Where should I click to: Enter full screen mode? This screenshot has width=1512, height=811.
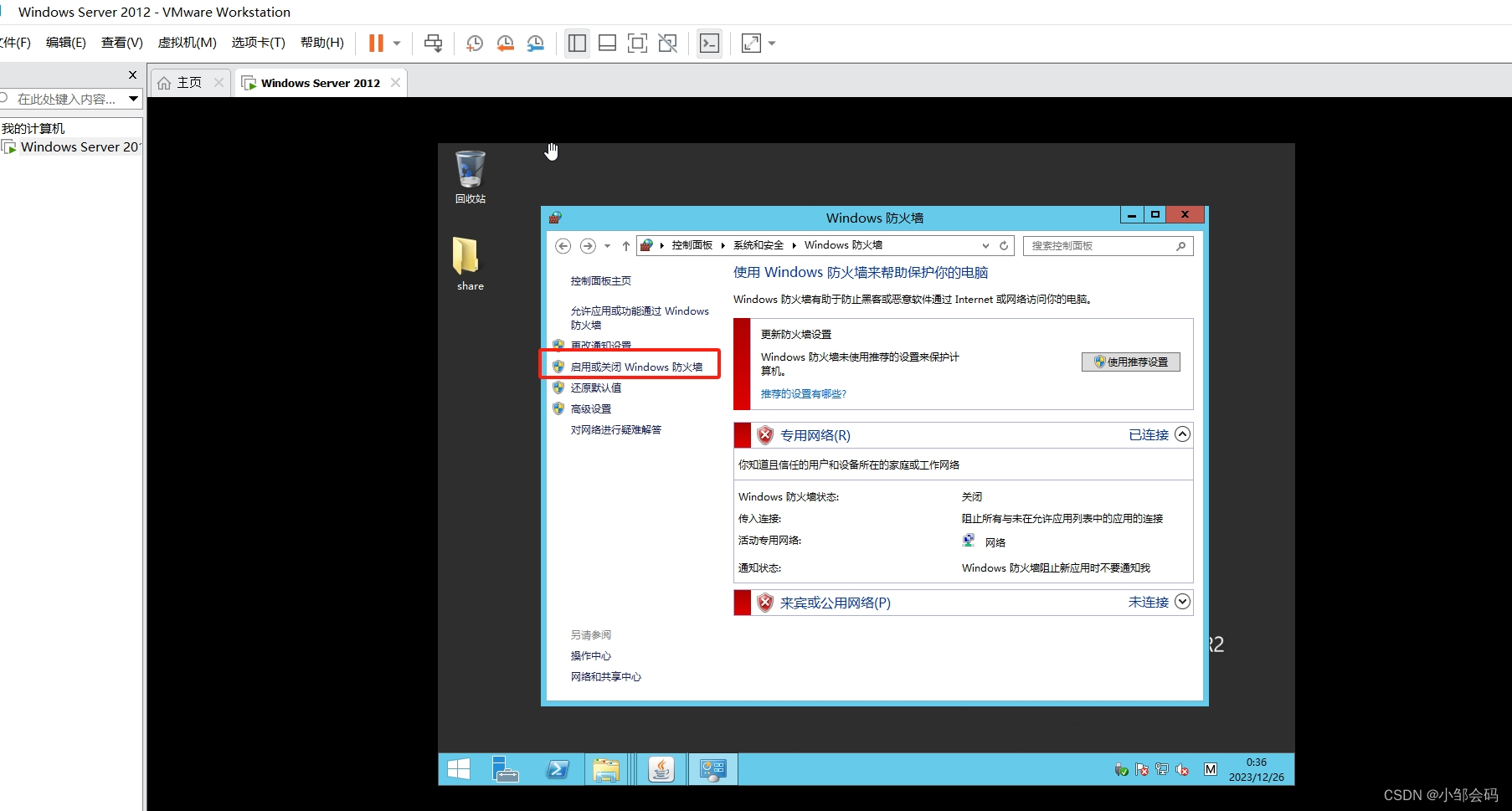pos(637,43)
